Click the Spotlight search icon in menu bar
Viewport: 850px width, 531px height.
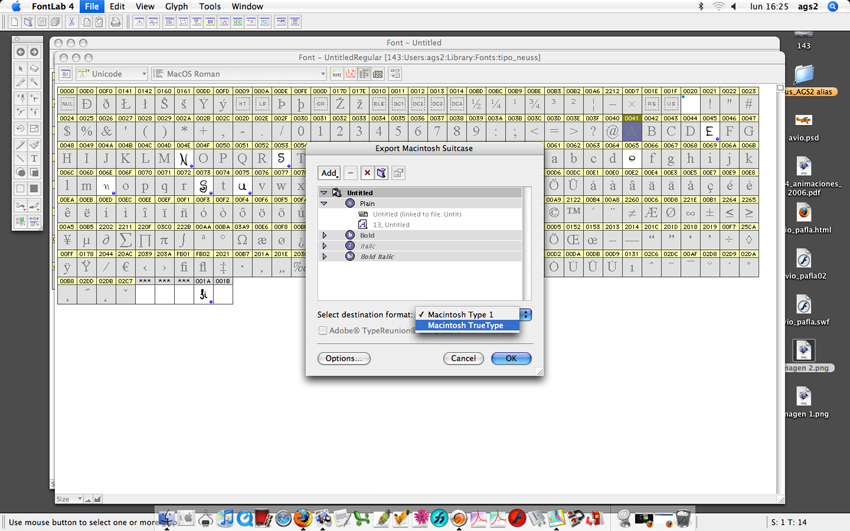click(x=833, y=7)
